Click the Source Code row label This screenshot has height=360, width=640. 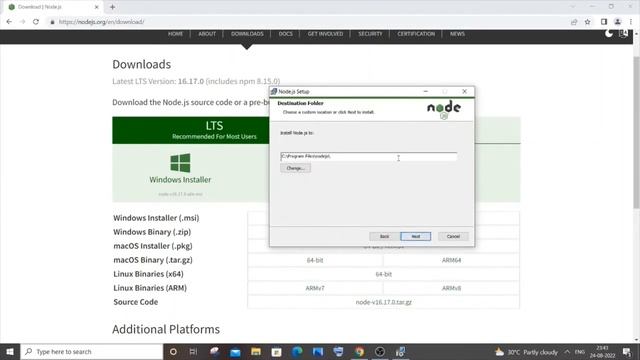pyautogui.click(x=136, y=302)
